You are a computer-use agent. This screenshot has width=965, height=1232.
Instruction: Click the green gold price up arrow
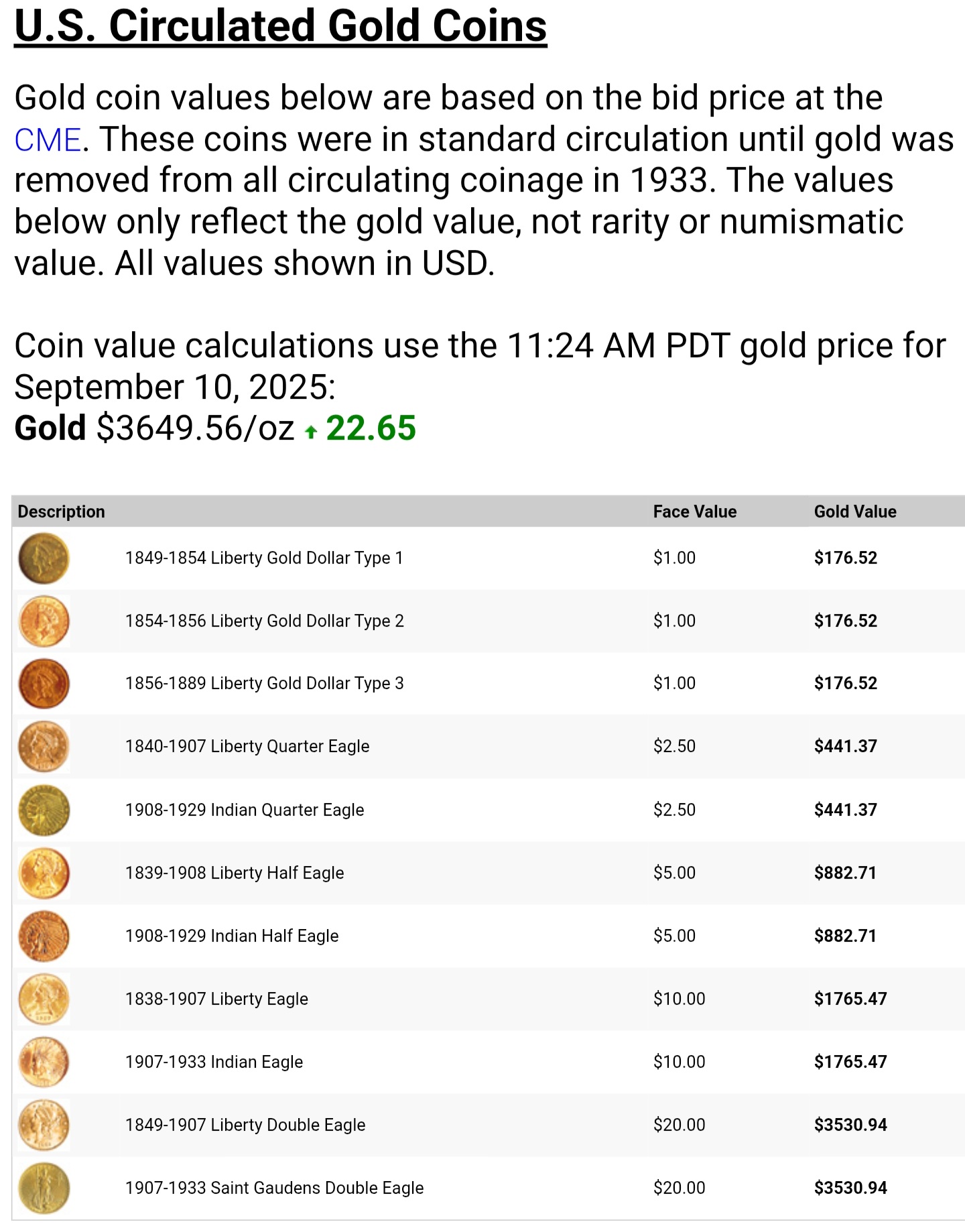click(310, 432)
